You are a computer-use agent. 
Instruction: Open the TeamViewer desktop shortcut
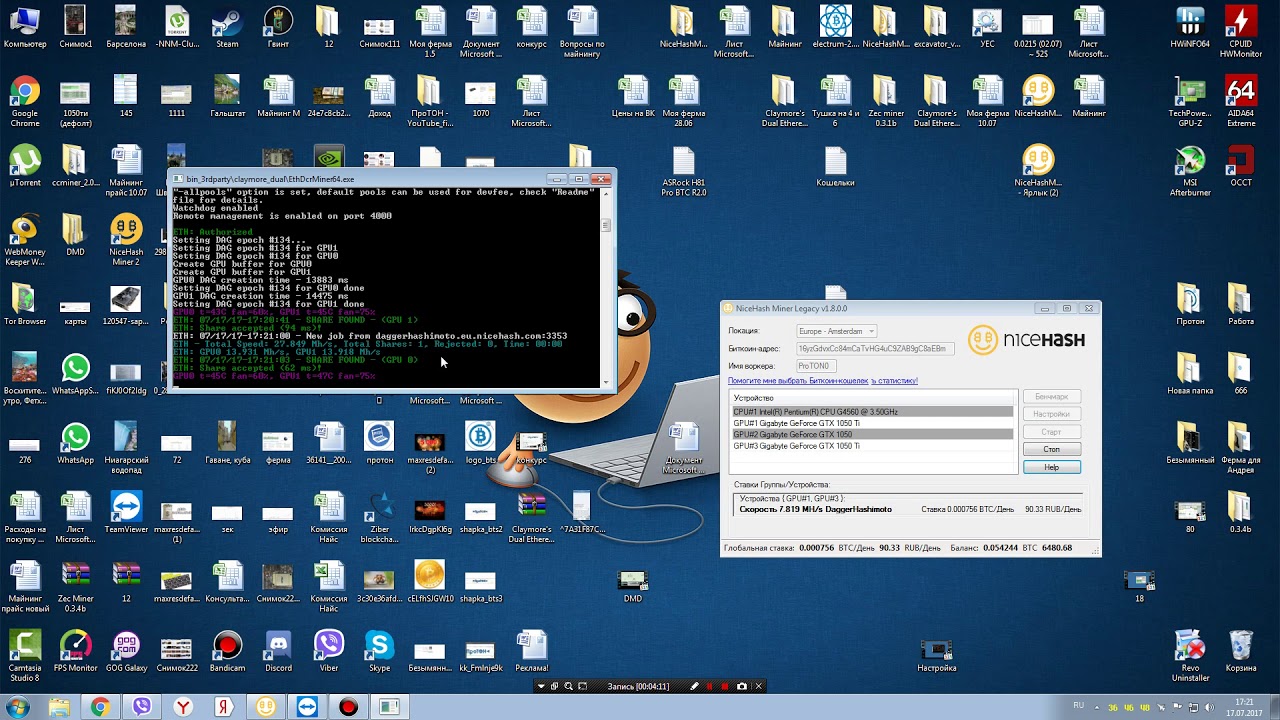[126, 507]
